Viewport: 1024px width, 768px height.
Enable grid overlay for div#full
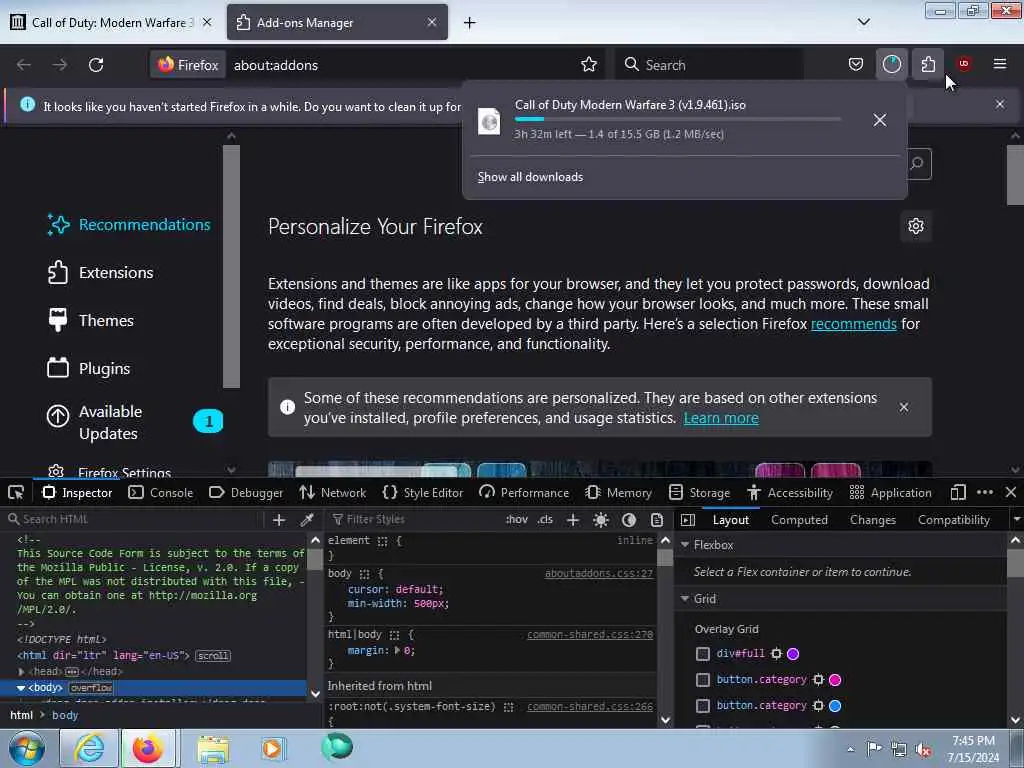click(x=703, y=654)
